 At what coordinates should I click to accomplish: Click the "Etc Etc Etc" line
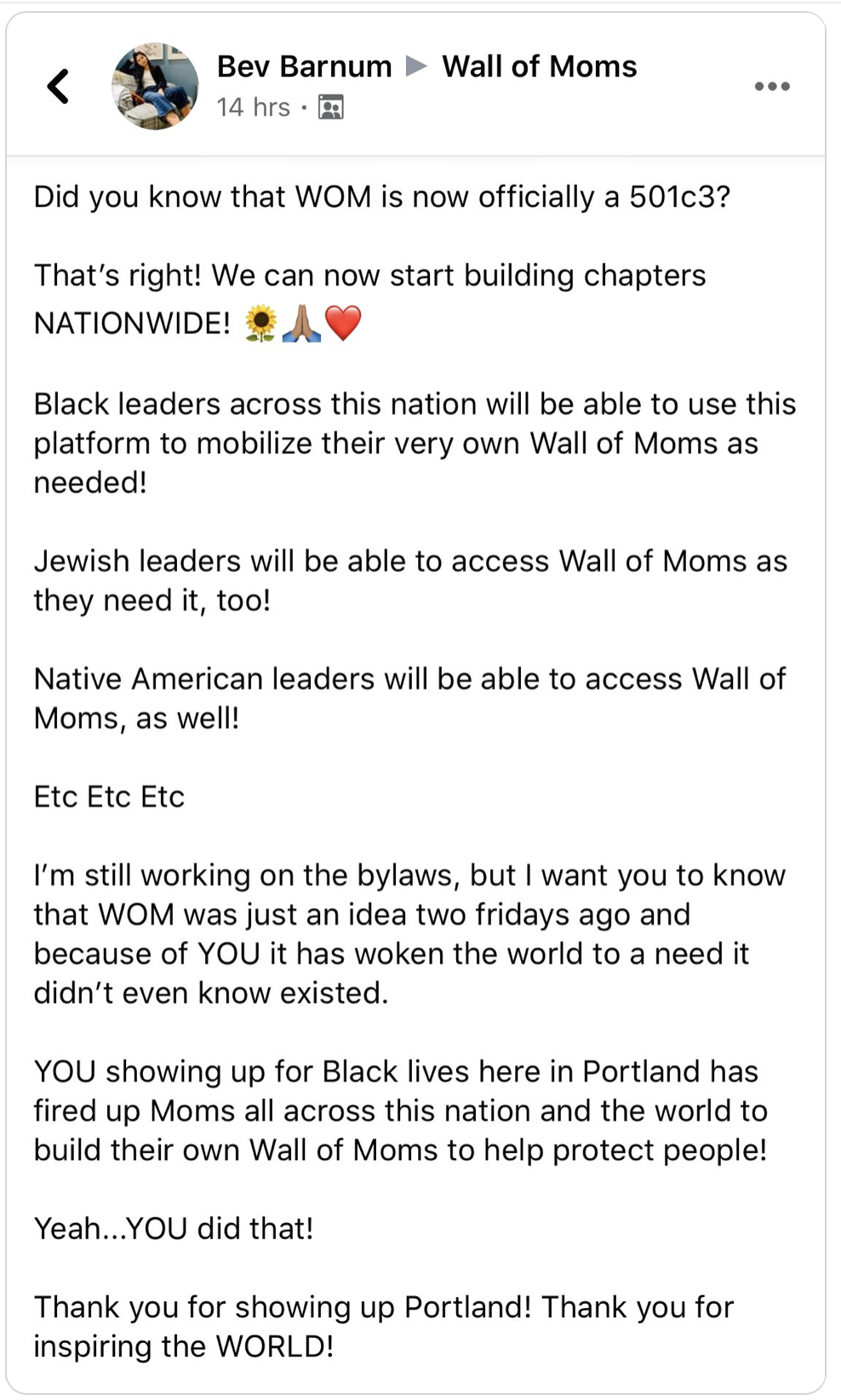coord(109,797)
